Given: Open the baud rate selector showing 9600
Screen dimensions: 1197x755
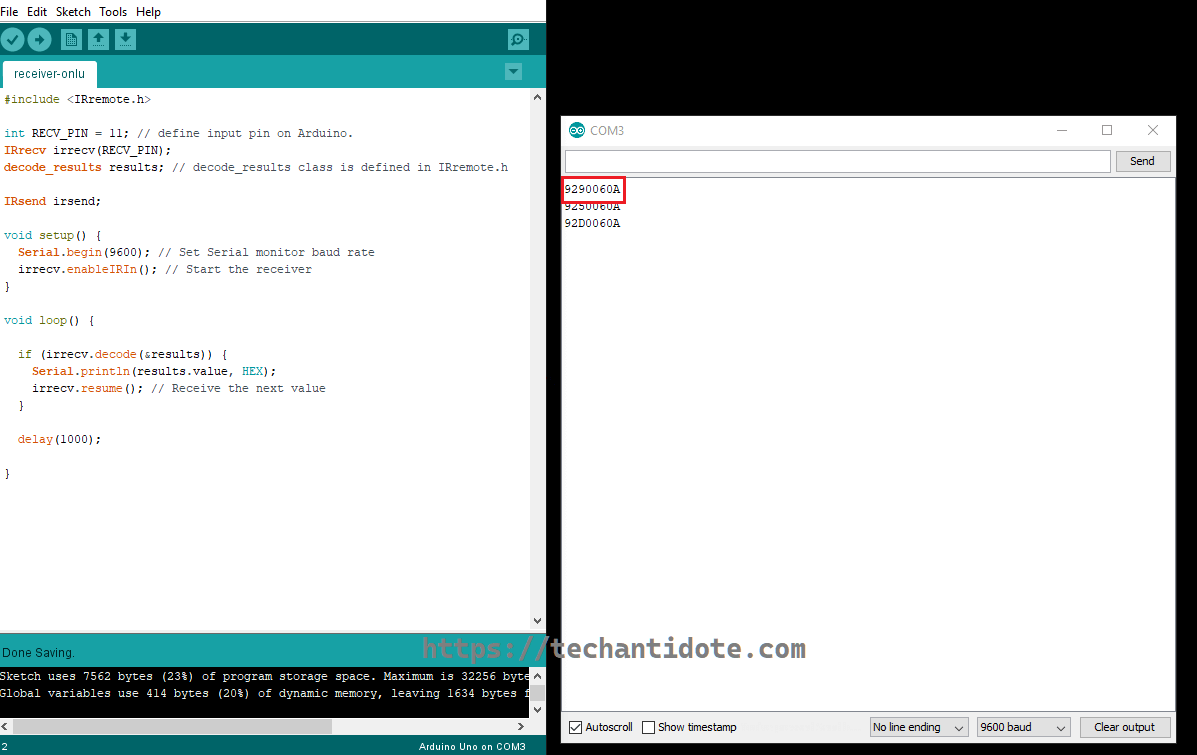Looking at the screenshot, I should coord(1023,727).
